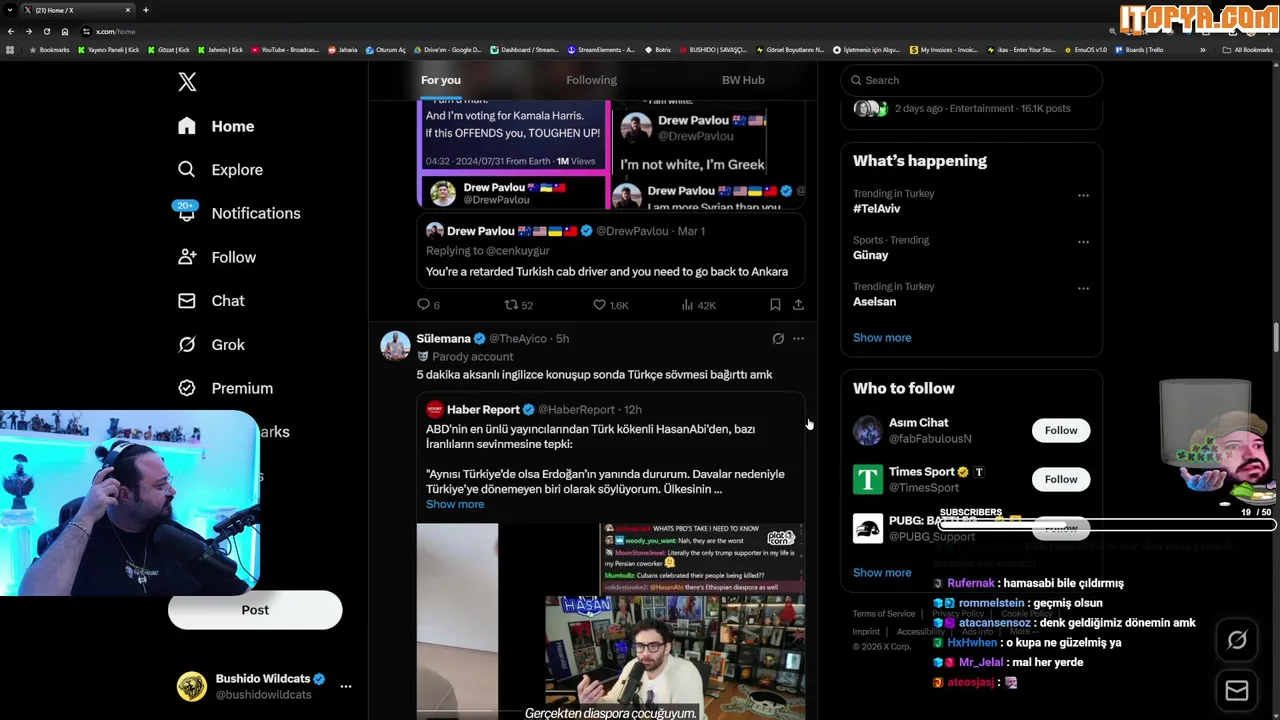Open Times Sport profile avatar
The image size is (1280, 720).
coord(868,479)
